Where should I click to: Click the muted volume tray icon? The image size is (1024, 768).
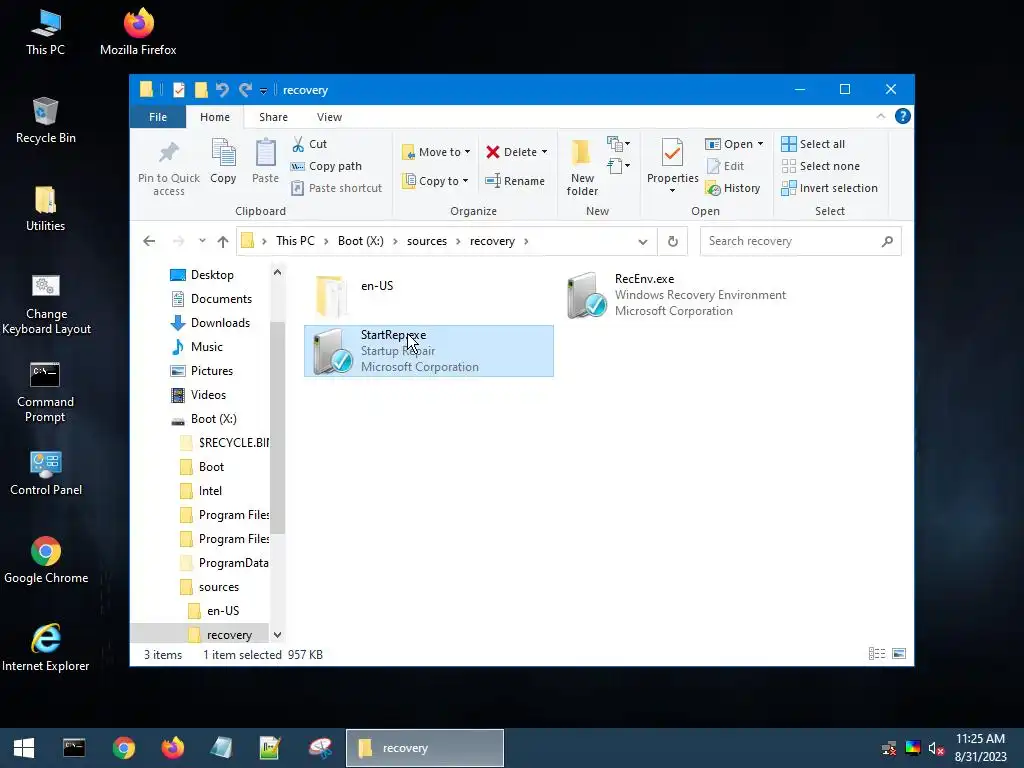pos(935,748)
